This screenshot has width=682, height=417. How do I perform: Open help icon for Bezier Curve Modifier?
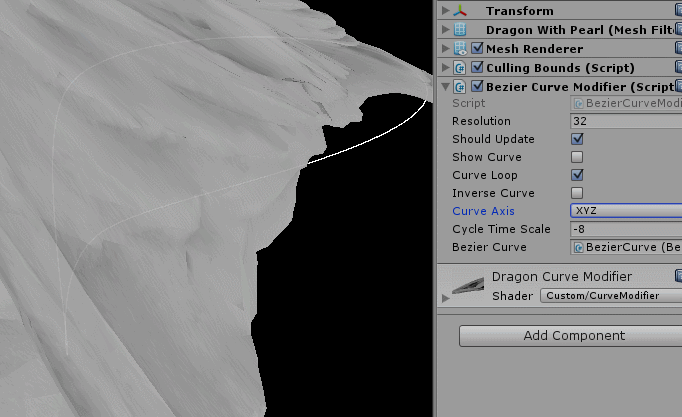pos(679,86)
